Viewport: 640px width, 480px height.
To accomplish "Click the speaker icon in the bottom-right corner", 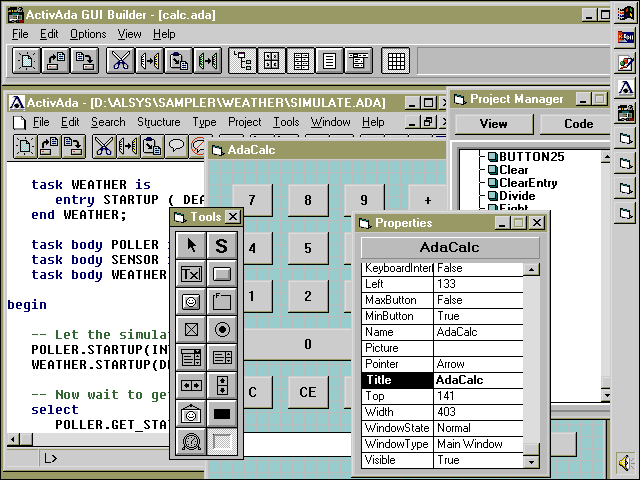I will click(x=625, y=463).
